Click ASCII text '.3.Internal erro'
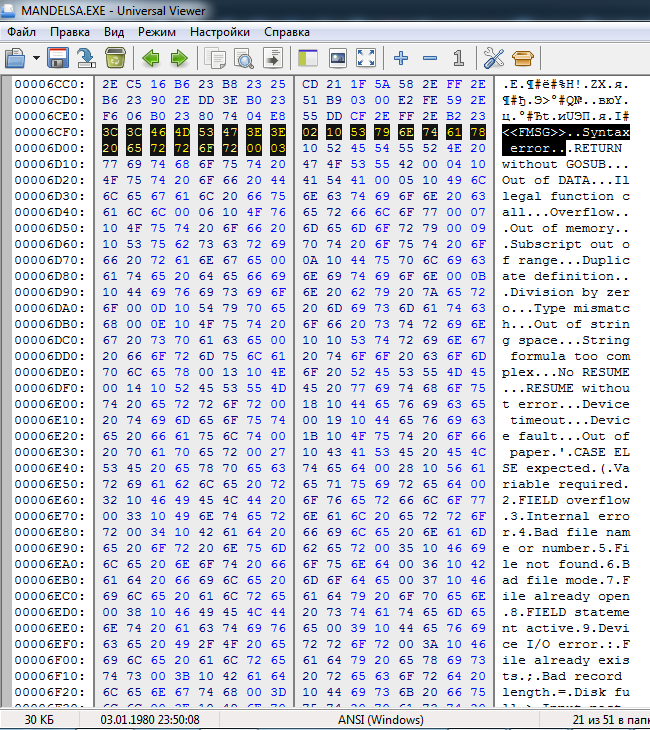650x730 pixels. point(566,516)
